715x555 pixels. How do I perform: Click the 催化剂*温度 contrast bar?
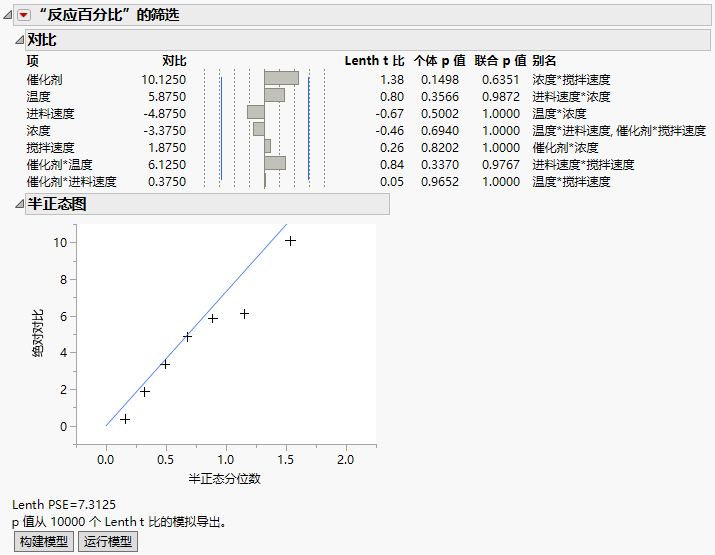tap(275, 163)
